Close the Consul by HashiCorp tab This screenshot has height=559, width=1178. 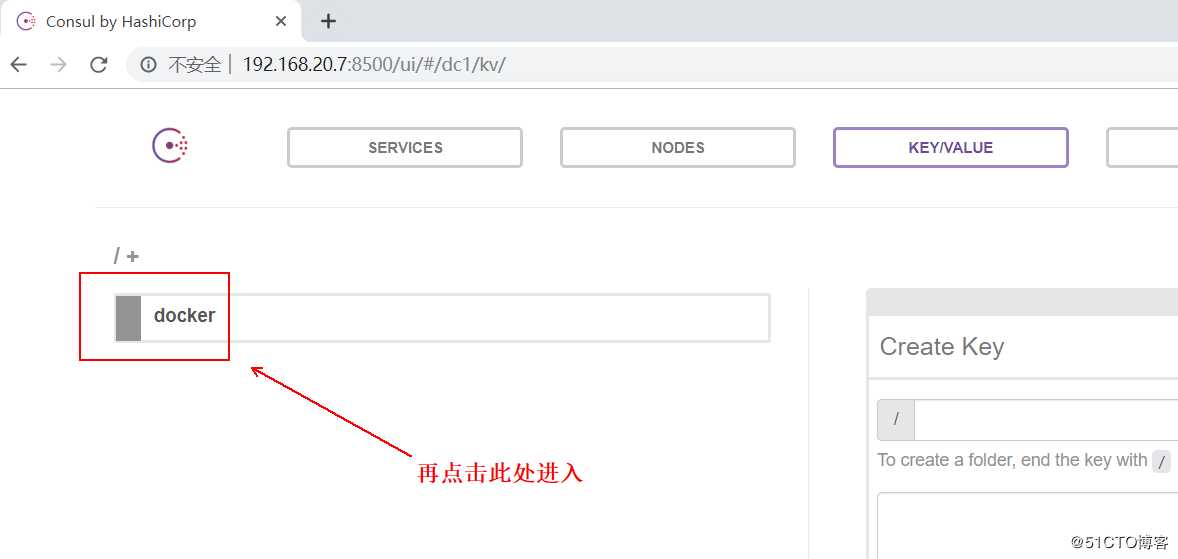281,21
